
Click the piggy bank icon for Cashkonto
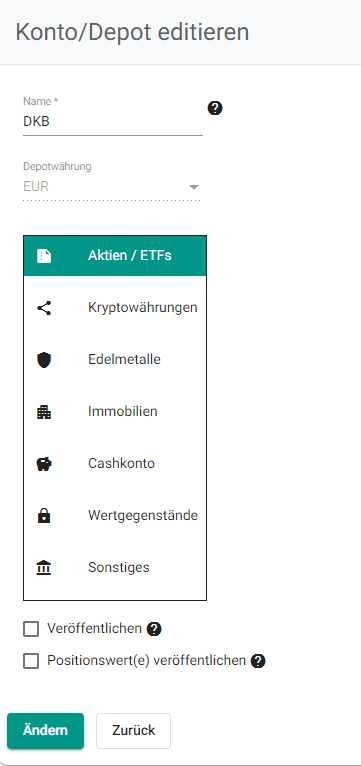click(44, 464)
